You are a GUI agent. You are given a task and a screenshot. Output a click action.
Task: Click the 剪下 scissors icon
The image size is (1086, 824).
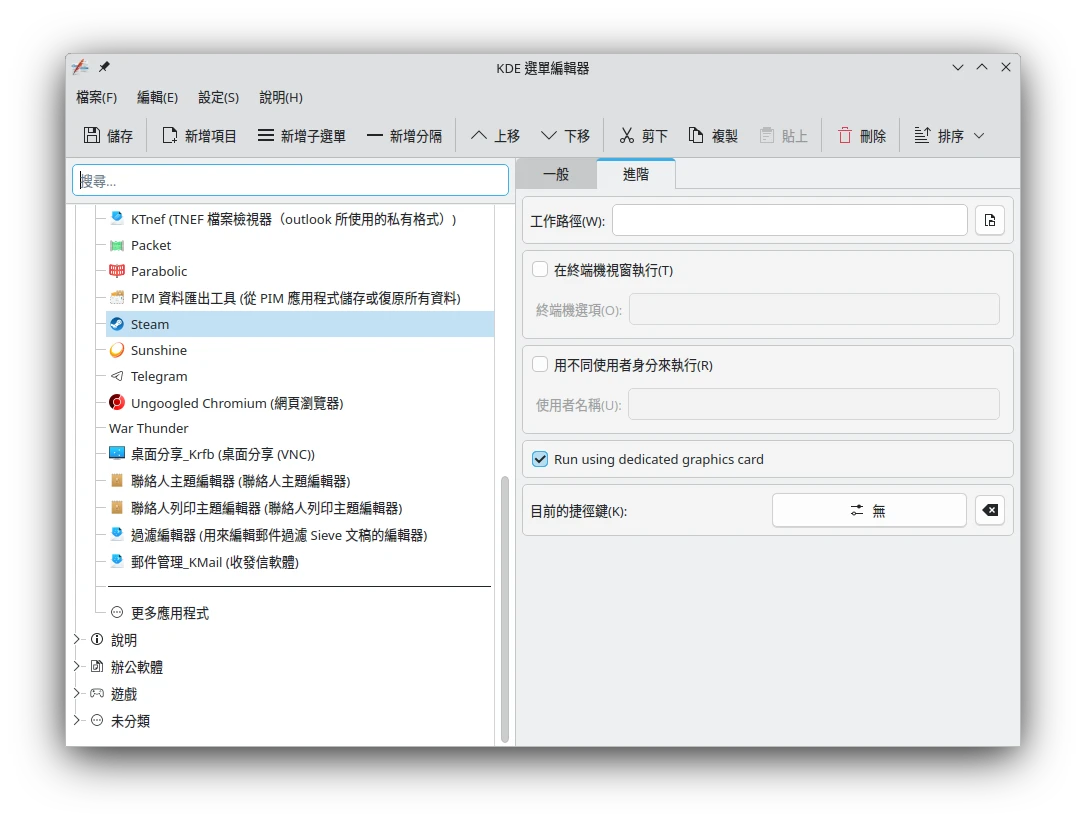point(627,136)
